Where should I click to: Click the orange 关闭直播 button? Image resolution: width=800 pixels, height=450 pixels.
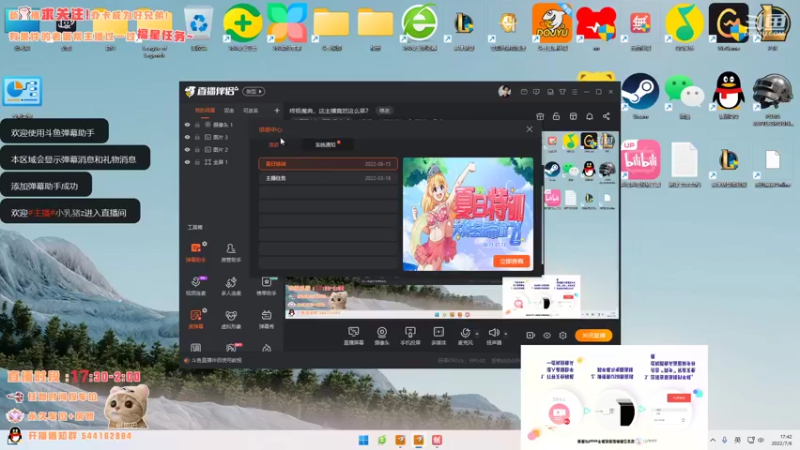click(x=593, y=335)
